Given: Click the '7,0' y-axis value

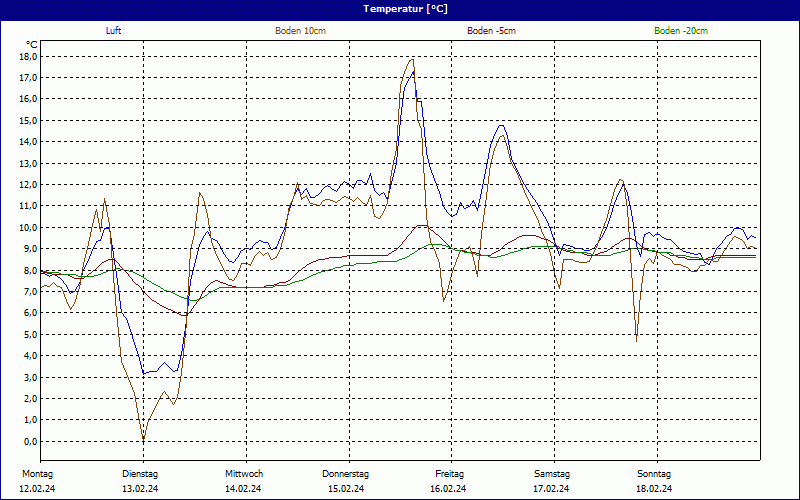Looking at the screenshot, I should [x=32, y=292].
